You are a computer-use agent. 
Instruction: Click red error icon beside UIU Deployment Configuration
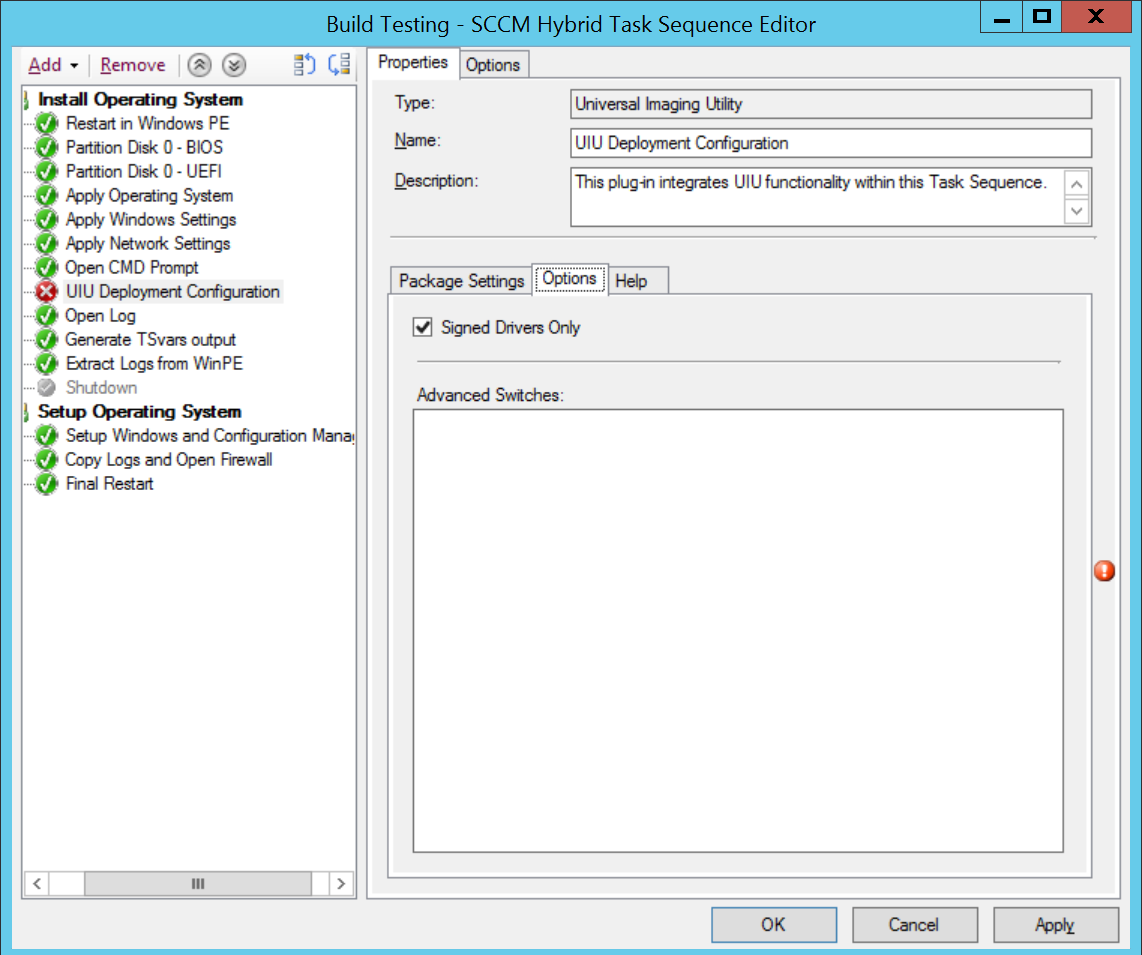(47, 291)
